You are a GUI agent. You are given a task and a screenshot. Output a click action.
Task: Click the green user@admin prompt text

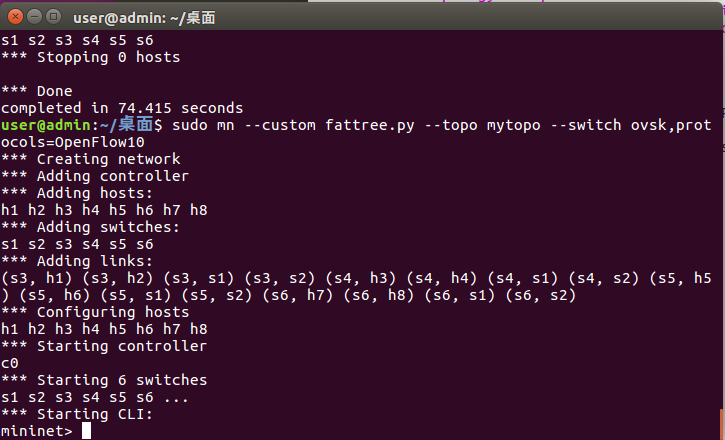coord(57,125)
